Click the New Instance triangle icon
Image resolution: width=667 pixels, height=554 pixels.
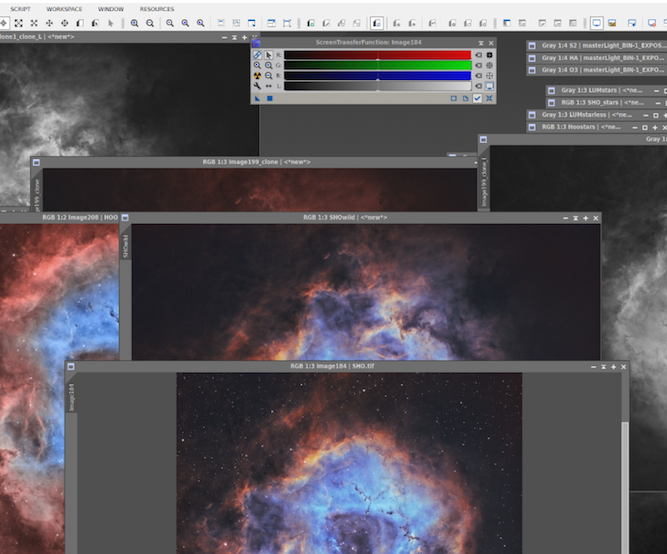tap(257, 99)
